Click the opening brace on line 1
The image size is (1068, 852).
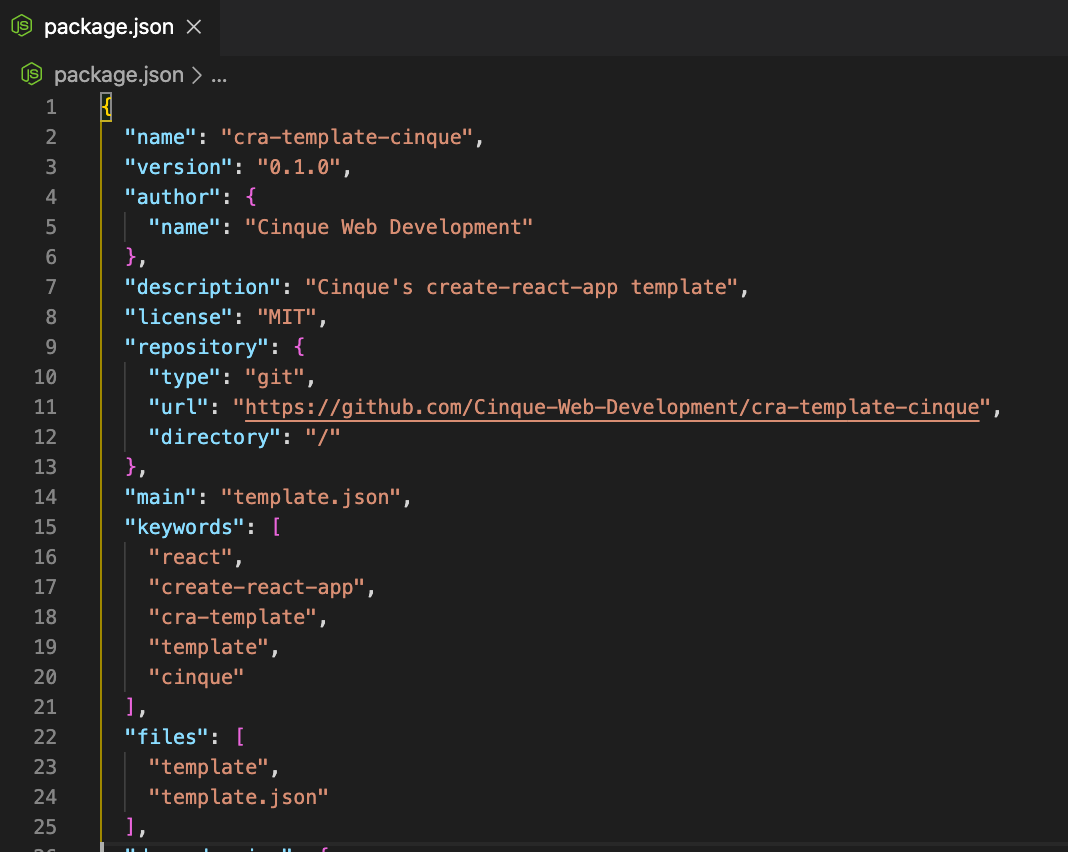click(106, 107)
